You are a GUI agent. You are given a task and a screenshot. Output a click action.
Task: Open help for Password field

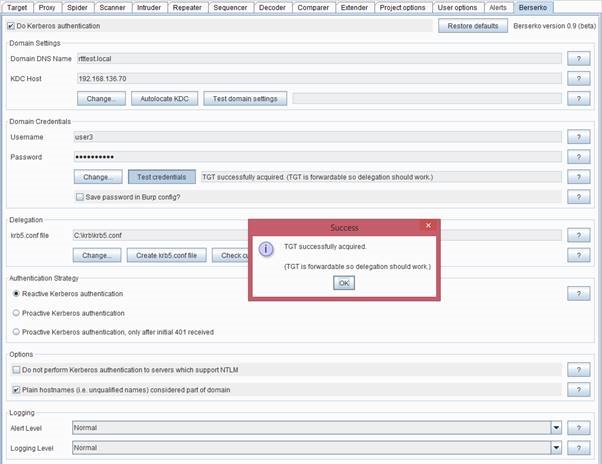tap(579, 157)
